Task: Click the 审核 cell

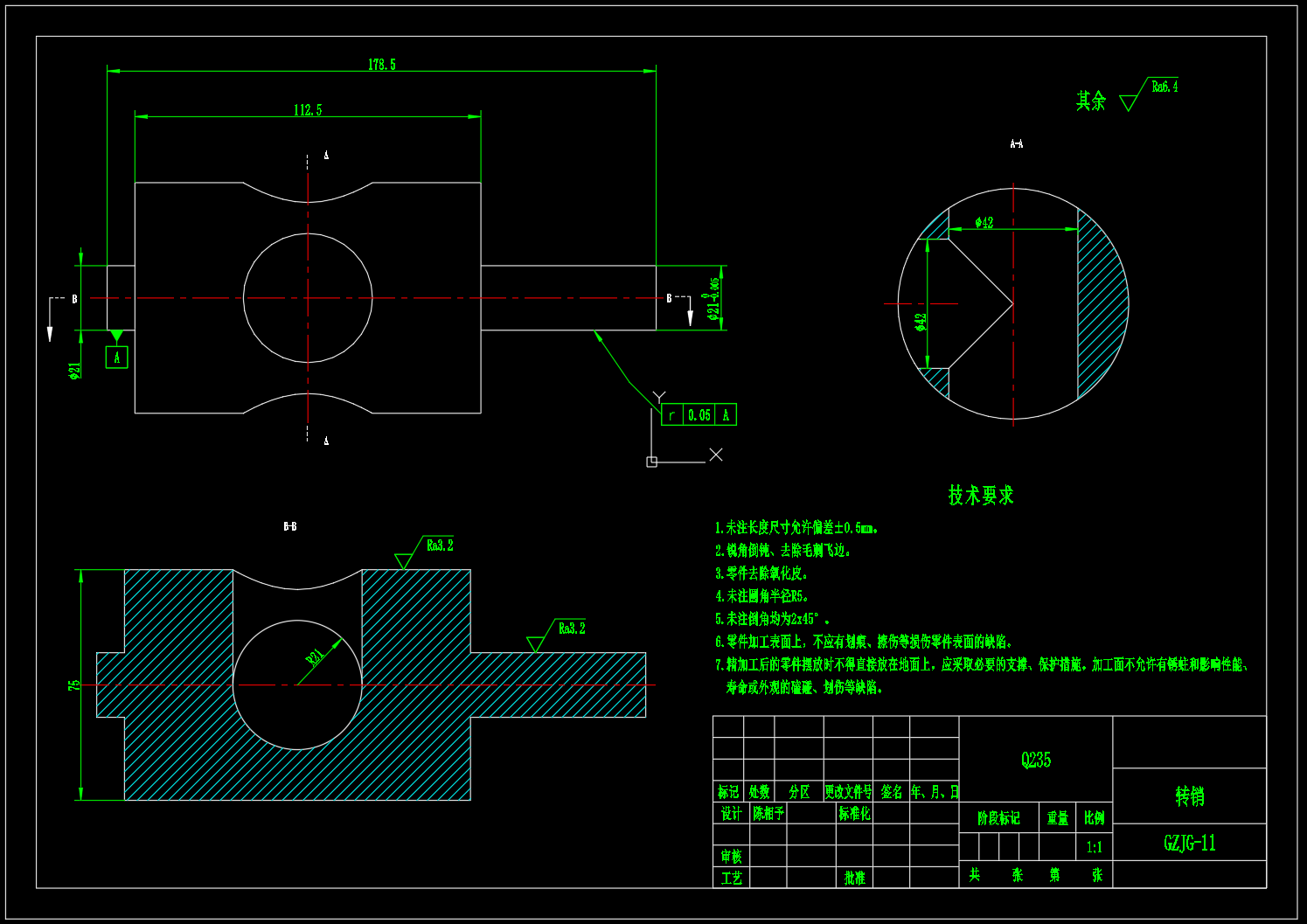Action: [731, 857]
